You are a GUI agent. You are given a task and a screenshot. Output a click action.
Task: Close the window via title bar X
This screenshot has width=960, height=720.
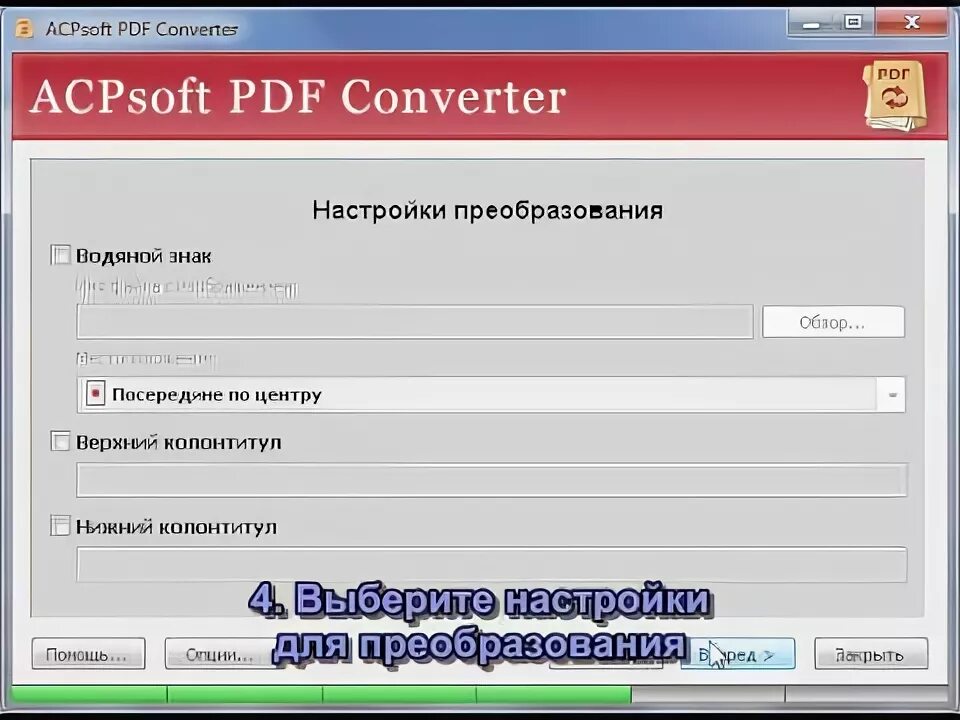(x=912, y=23)
